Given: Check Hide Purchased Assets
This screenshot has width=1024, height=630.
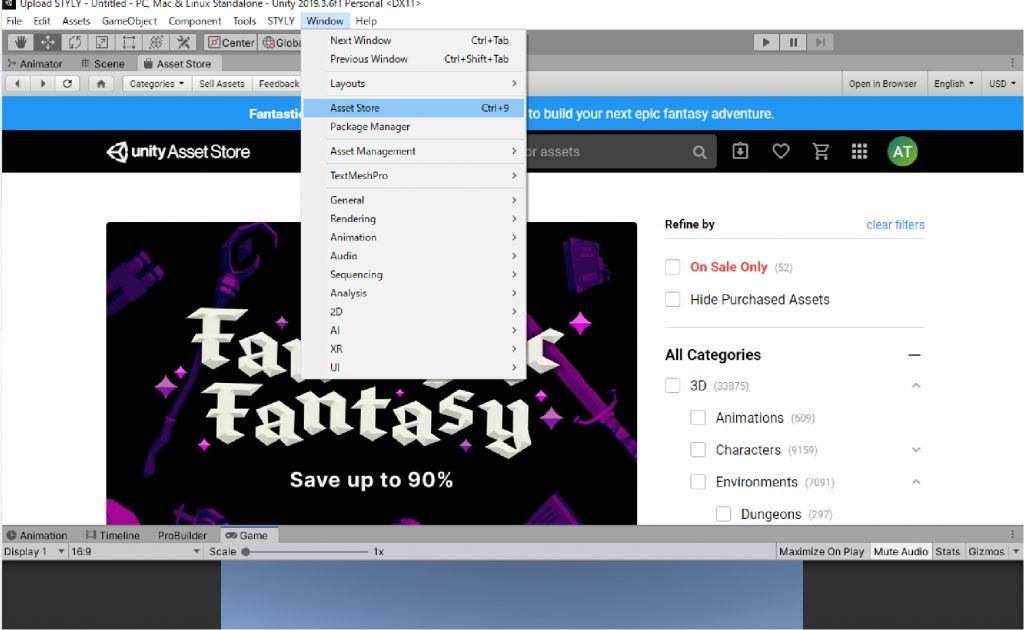Looking at the screenshot, I should click(x=673, y=300).
